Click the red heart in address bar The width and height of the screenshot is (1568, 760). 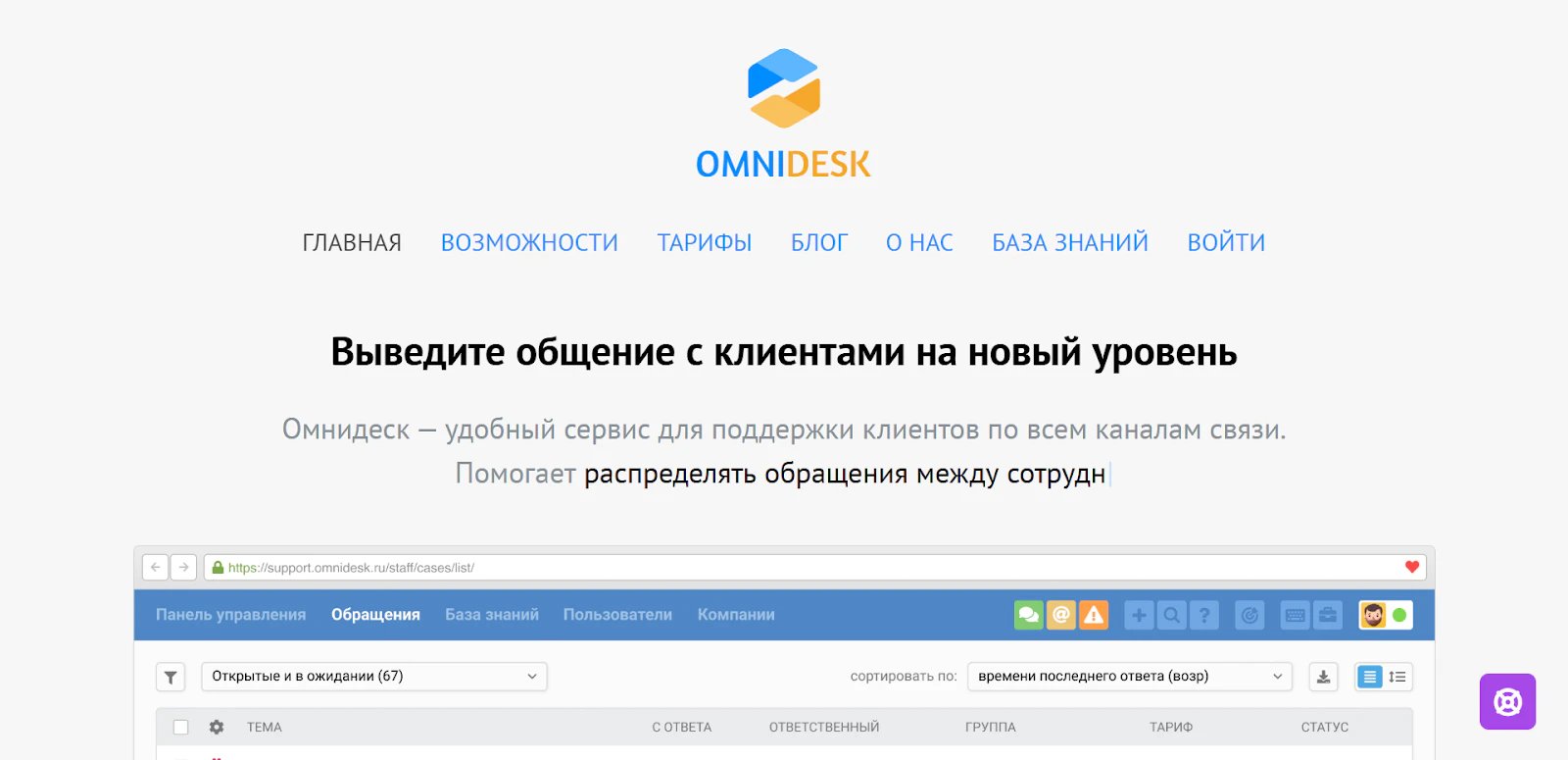point(1412,567)
